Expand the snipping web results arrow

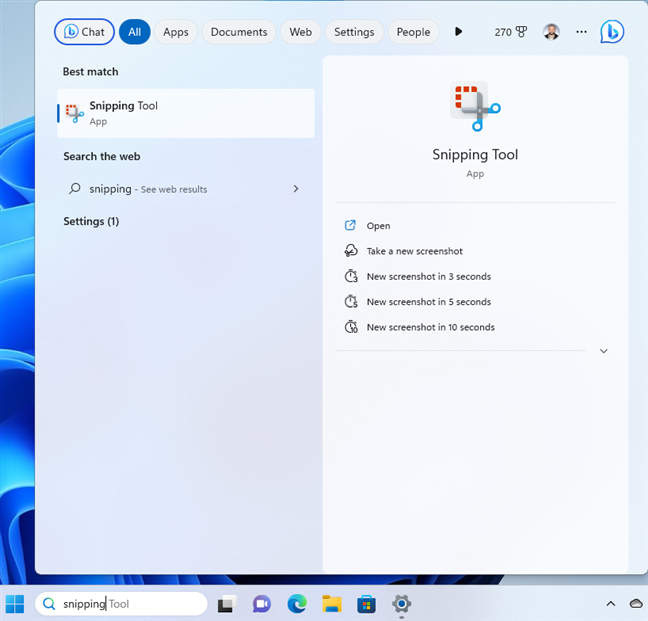click(x=296, y=189)
